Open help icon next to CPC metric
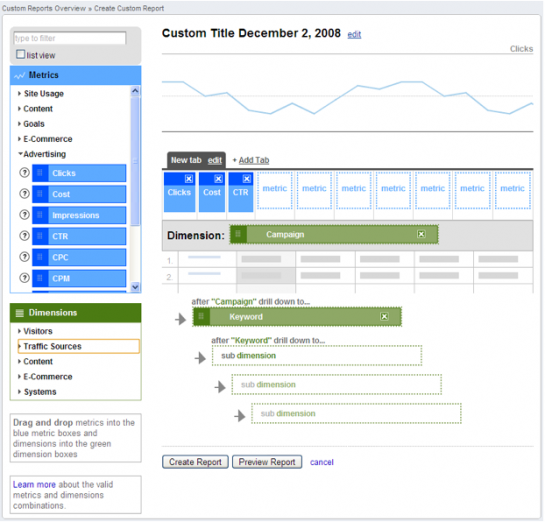Screen dimensions: 545x522 pyautogui.click(x=24, y=257)
